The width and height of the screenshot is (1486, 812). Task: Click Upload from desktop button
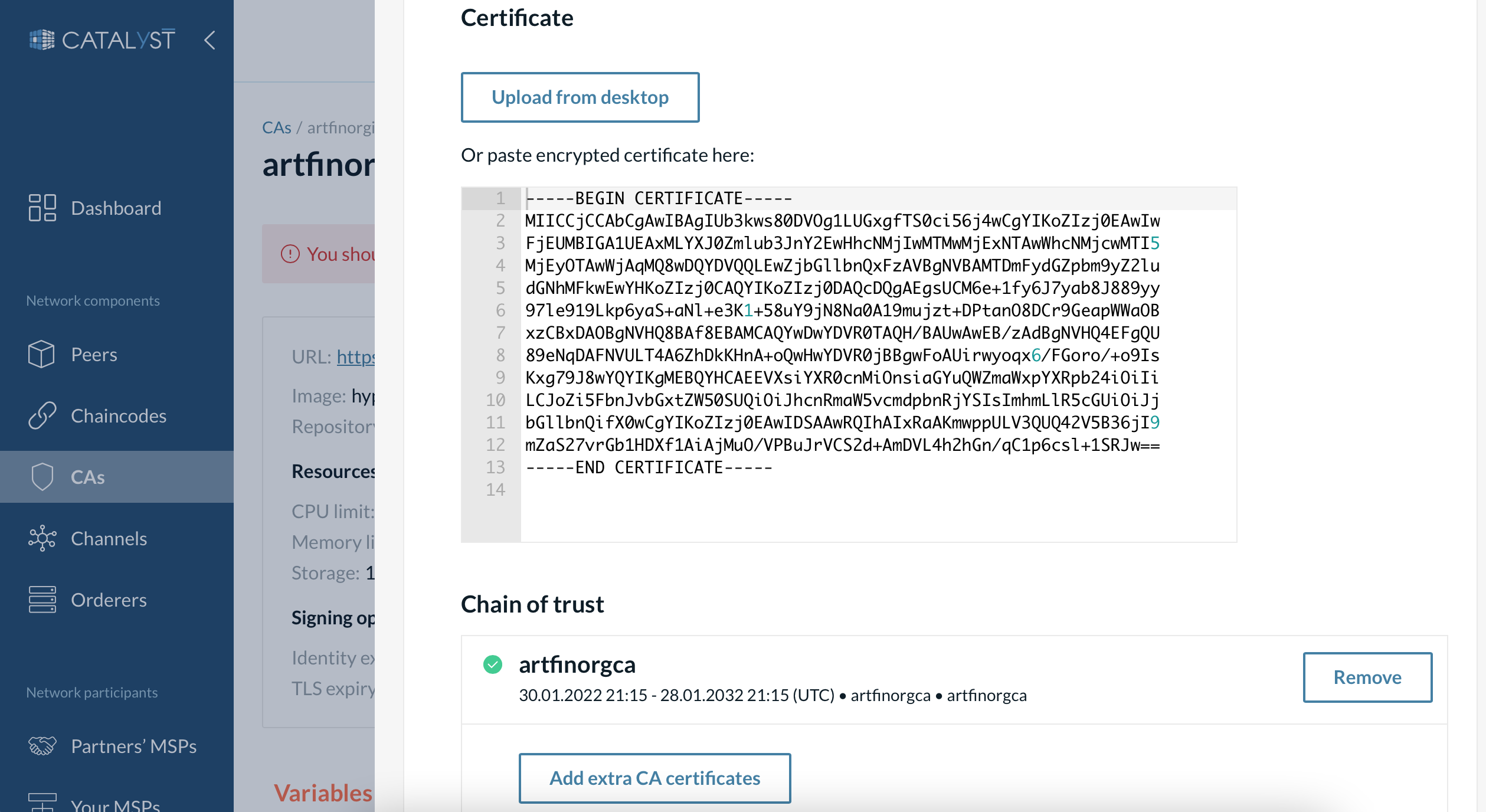[580, 96]
